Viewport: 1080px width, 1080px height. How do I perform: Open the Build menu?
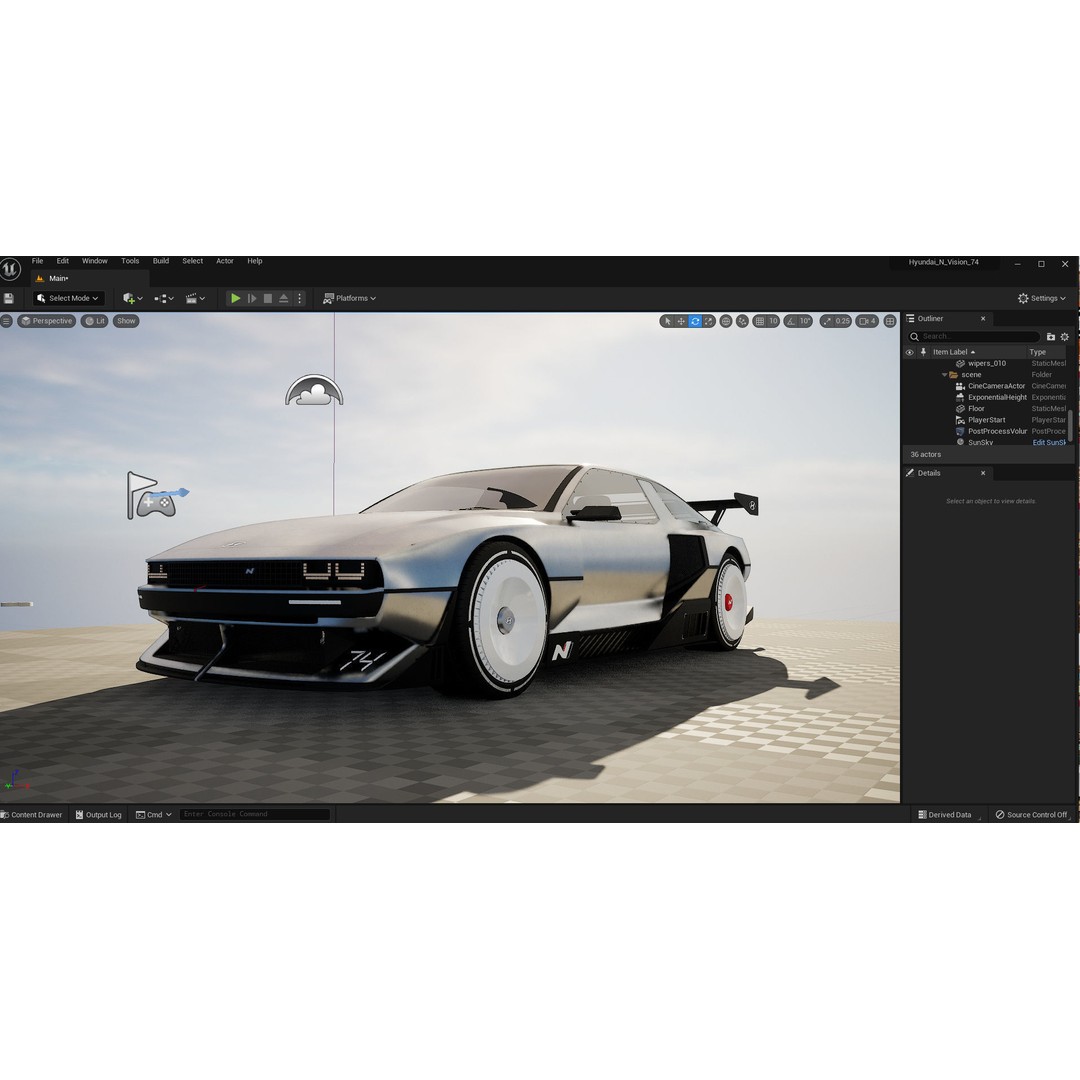coord(160,261)
